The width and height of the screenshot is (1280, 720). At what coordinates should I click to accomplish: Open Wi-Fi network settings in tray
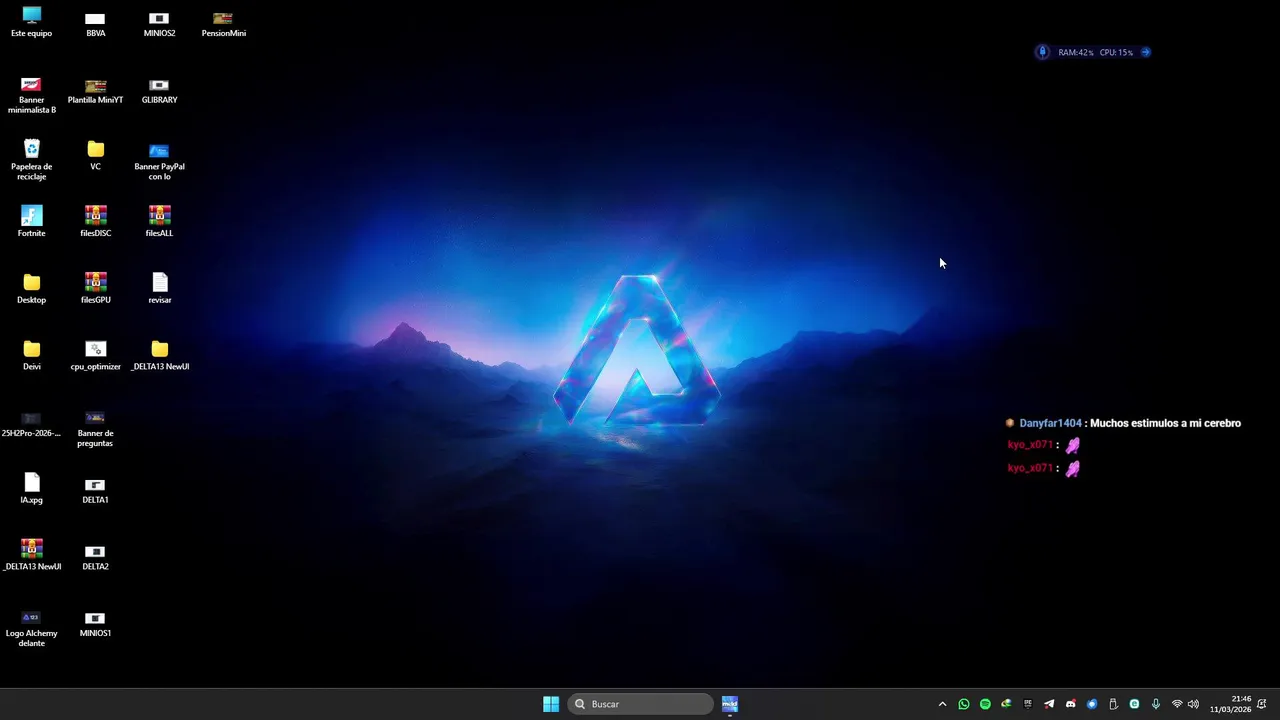point(1177,704)
